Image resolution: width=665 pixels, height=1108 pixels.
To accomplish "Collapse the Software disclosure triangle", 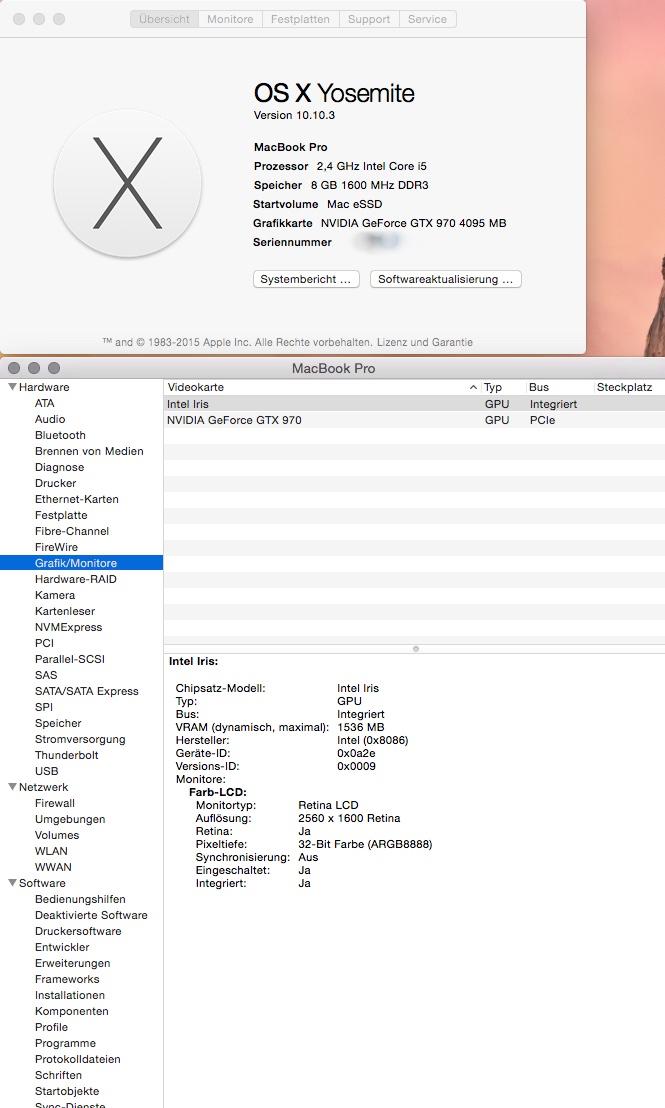I will pyautogui.click(x=12, y=883).
